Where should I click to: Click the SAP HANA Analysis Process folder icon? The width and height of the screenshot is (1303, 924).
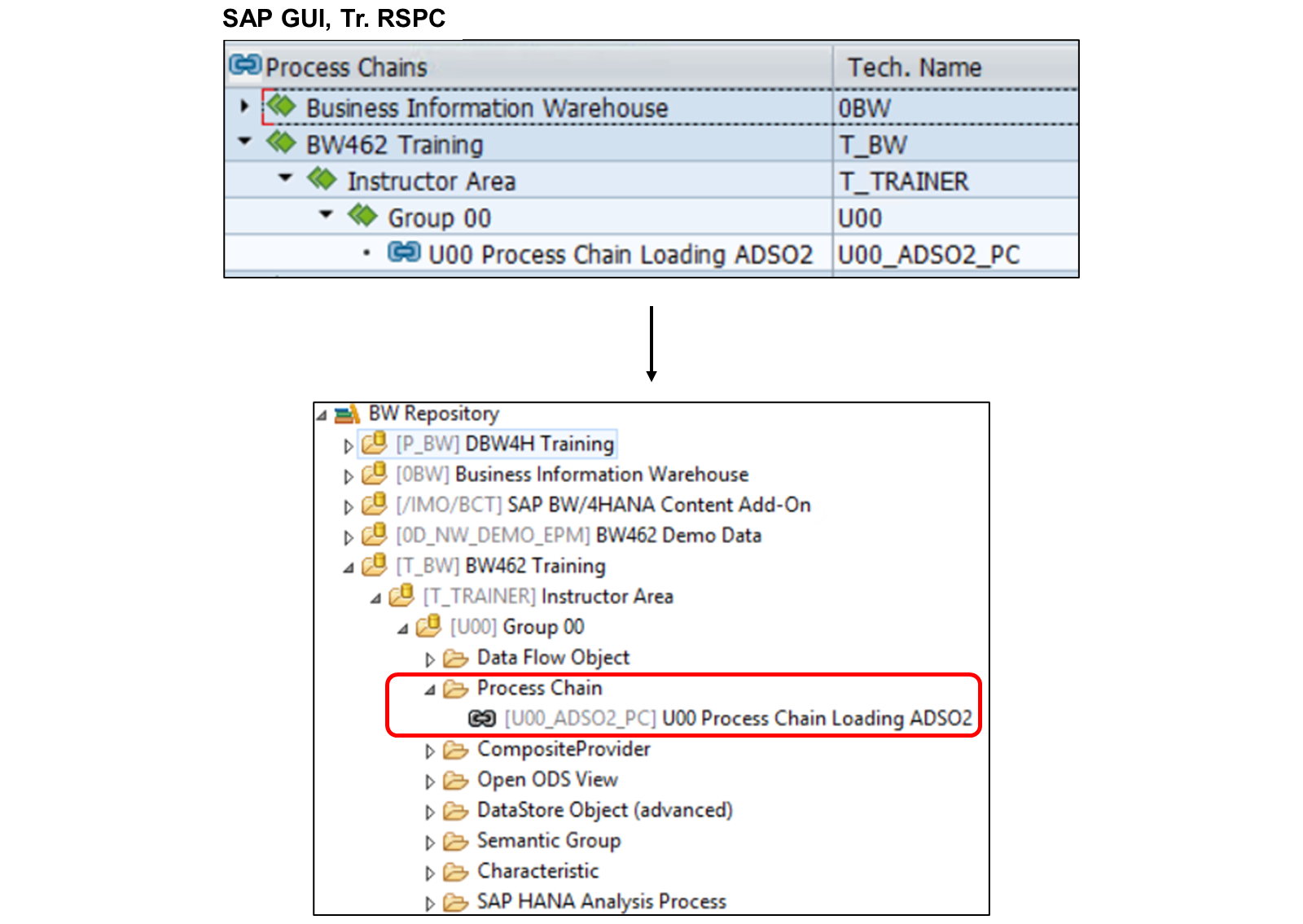point(456,903)
